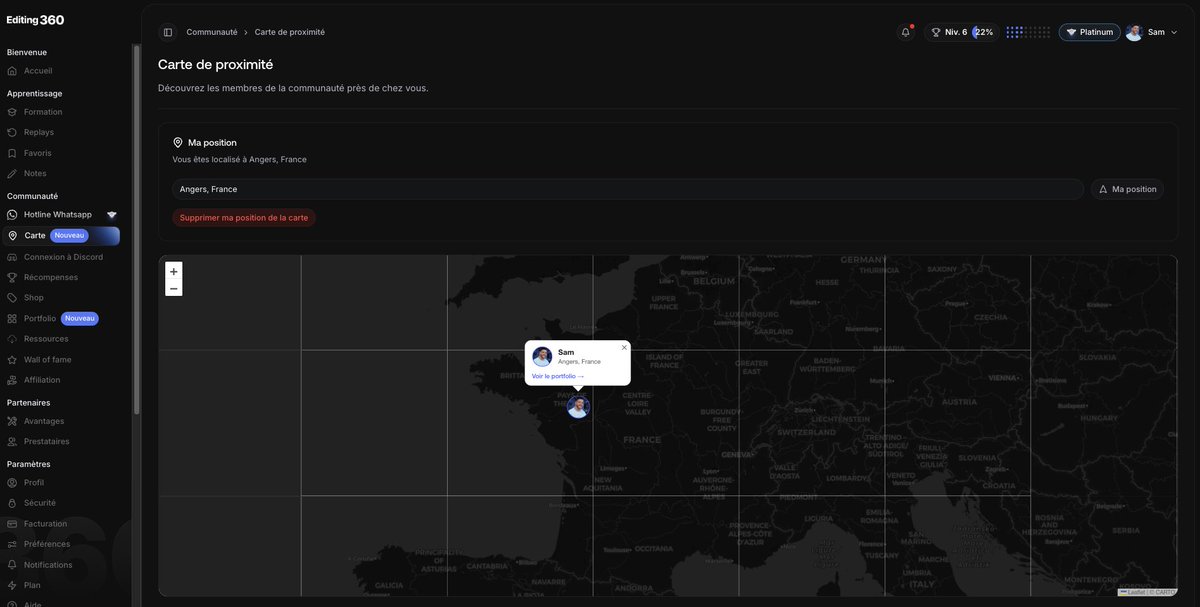
Task: Toggle the sidebar panel icon
Action: tap(168, 32)
